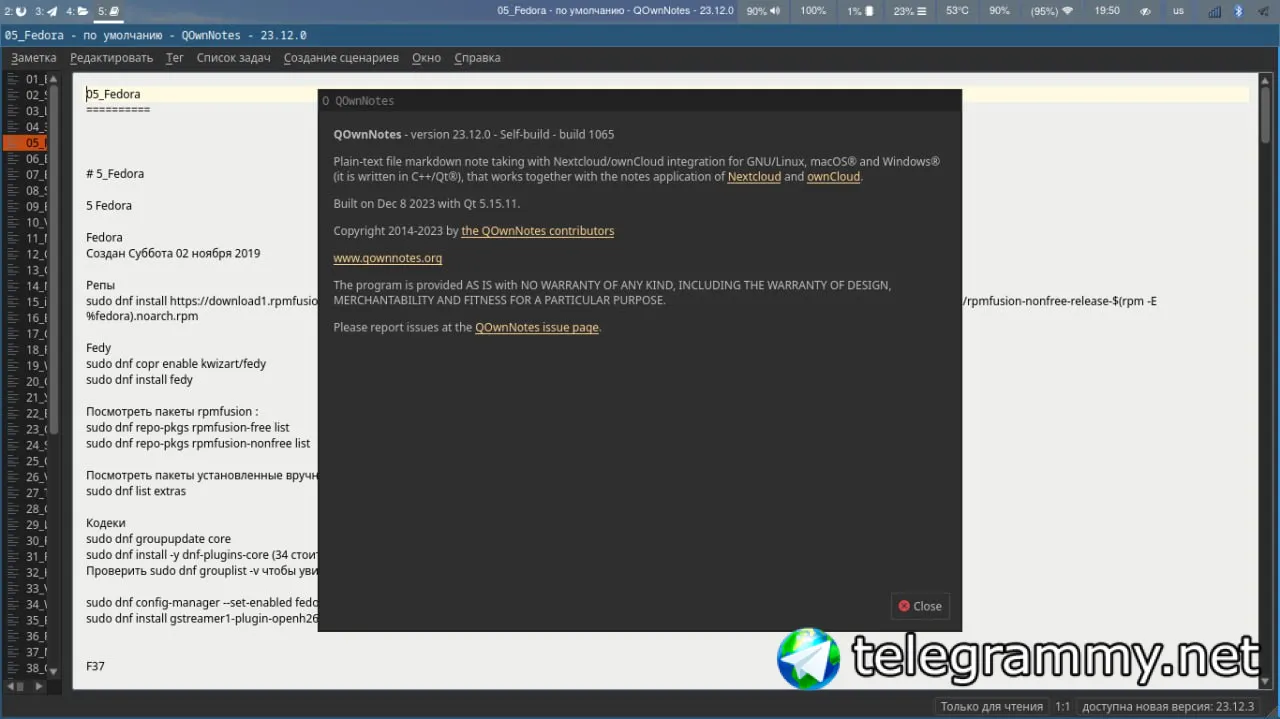Click the network signal bars tray icon
This screenshot has width=1280, height=719.
point(1214,11)
